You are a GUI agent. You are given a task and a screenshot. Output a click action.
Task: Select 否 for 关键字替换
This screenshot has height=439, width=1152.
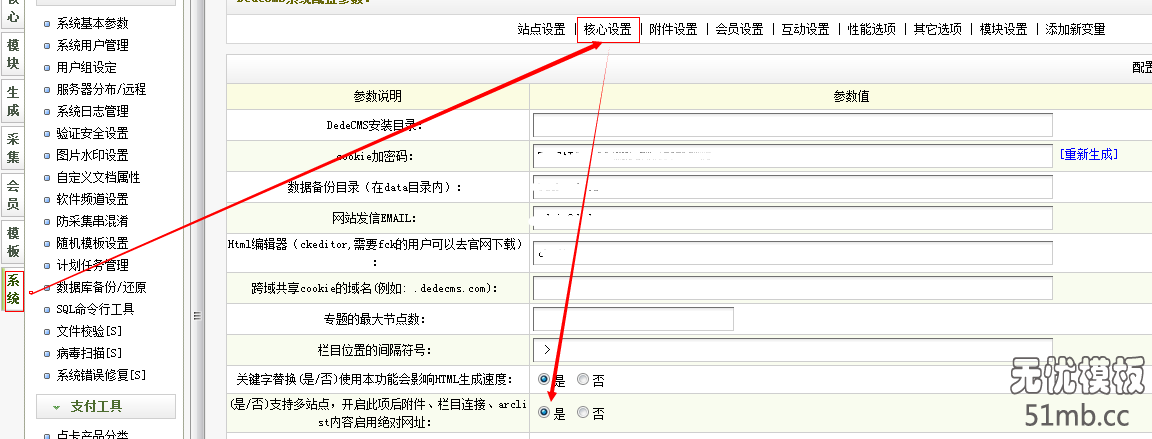[583, 380]
